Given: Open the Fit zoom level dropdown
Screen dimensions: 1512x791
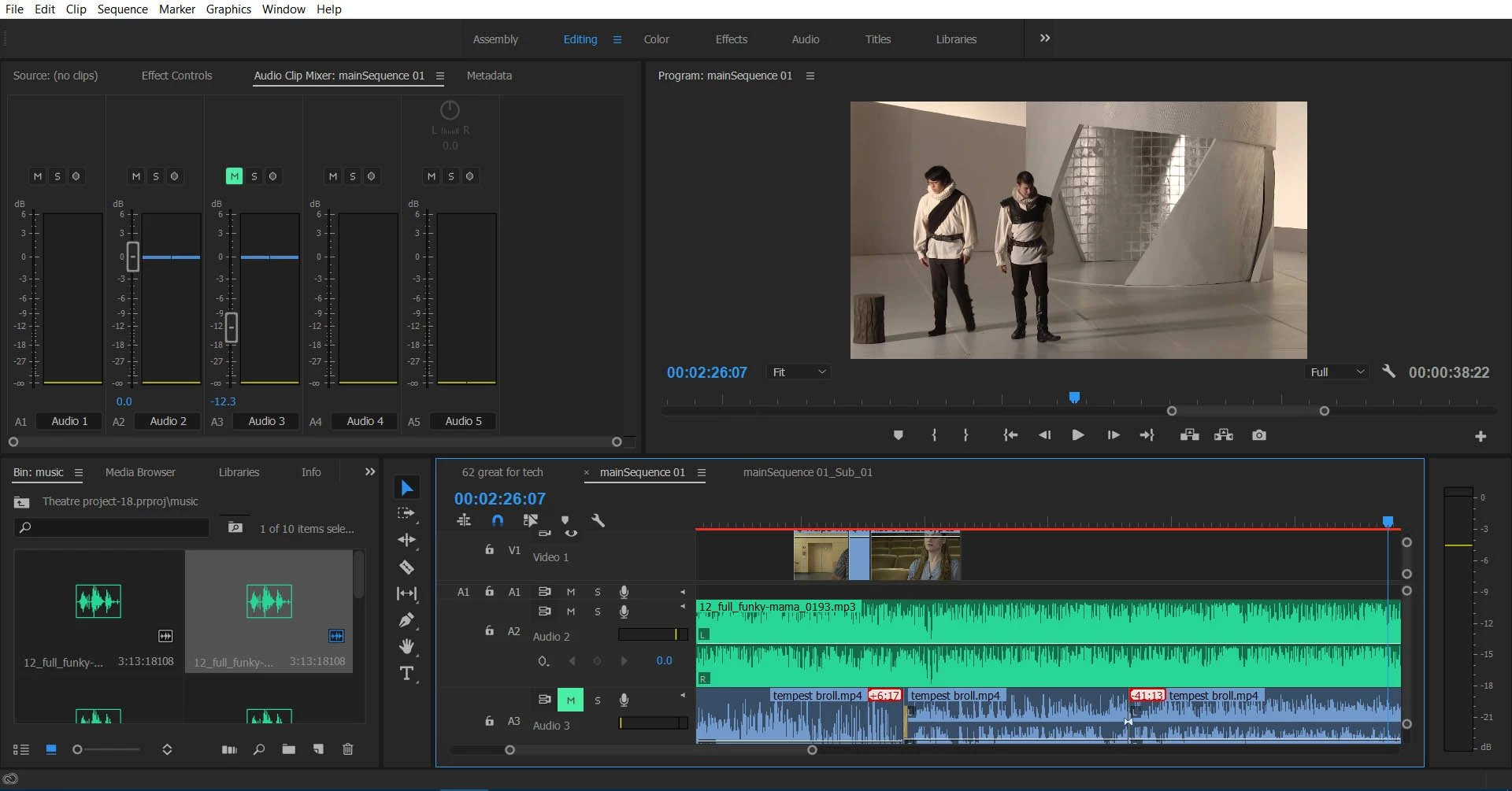Looking at the screenshot, I should pos(799,372).
